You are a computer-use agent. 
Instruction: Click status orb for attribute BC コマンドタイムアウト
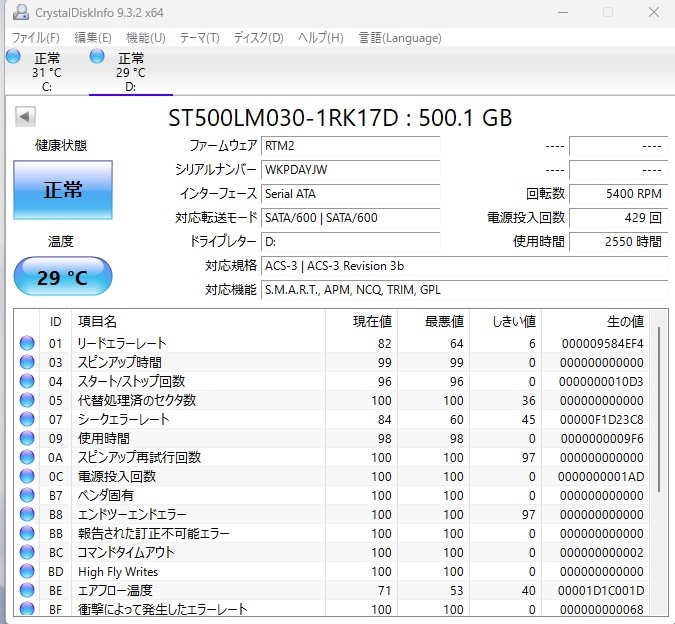27,552
